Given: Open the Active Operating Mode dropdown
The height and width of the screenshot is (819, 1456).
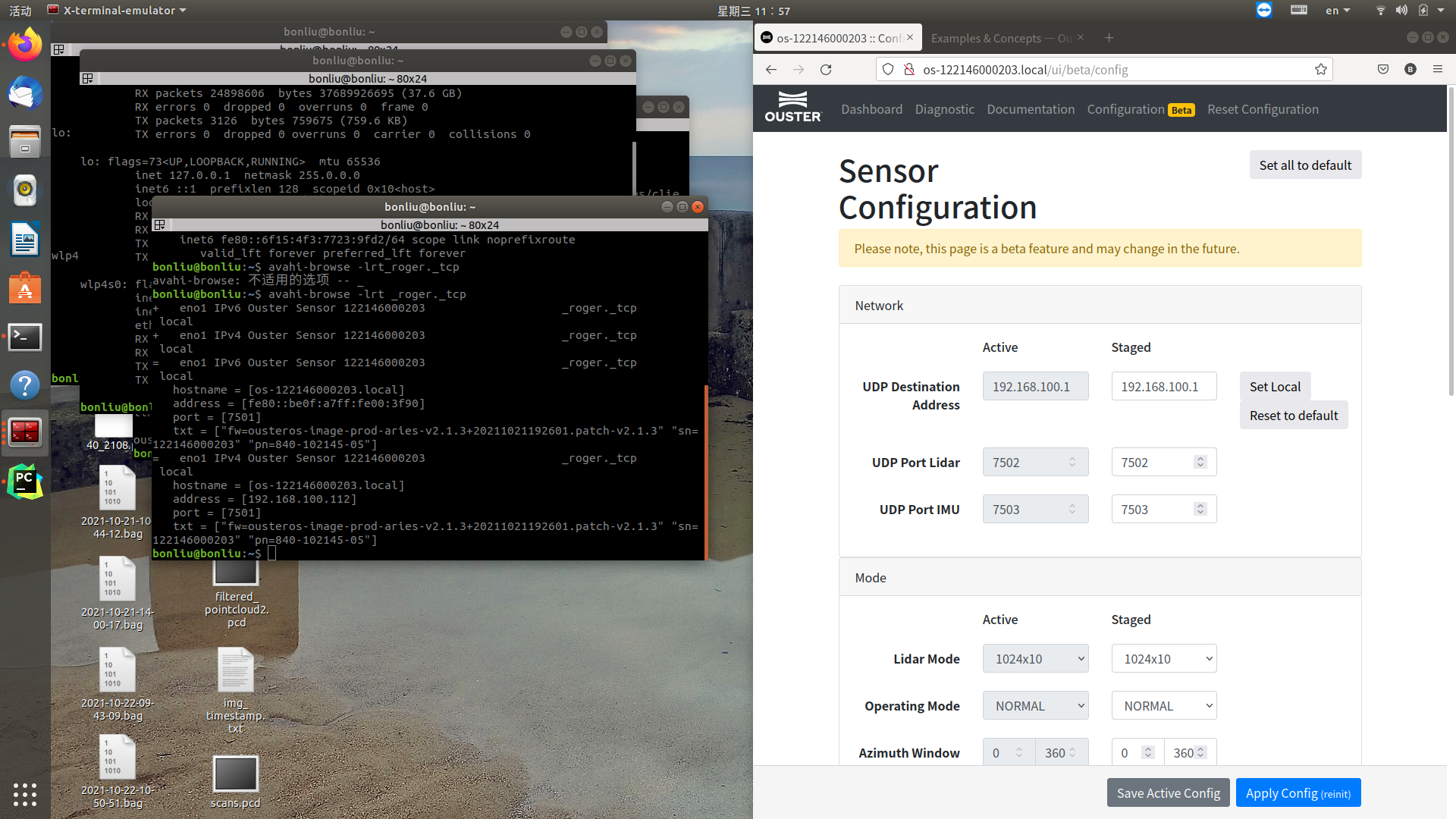Looking at the screenshot, I should click(x=1035, y=705).
